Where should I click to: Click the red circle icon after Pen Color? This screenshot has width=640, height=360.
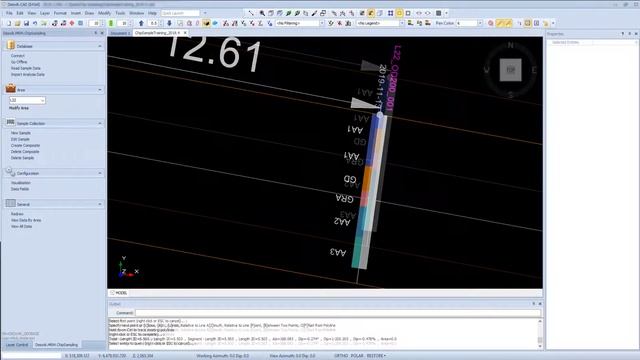coord(491,23)
